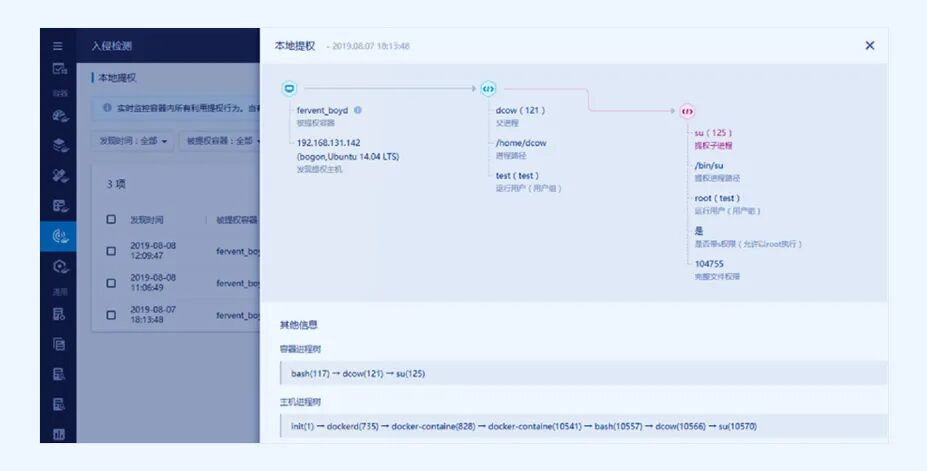Click the 是 value for the s-permission field
The width and height of the screenshot is (927, 471).
point(699,231)
